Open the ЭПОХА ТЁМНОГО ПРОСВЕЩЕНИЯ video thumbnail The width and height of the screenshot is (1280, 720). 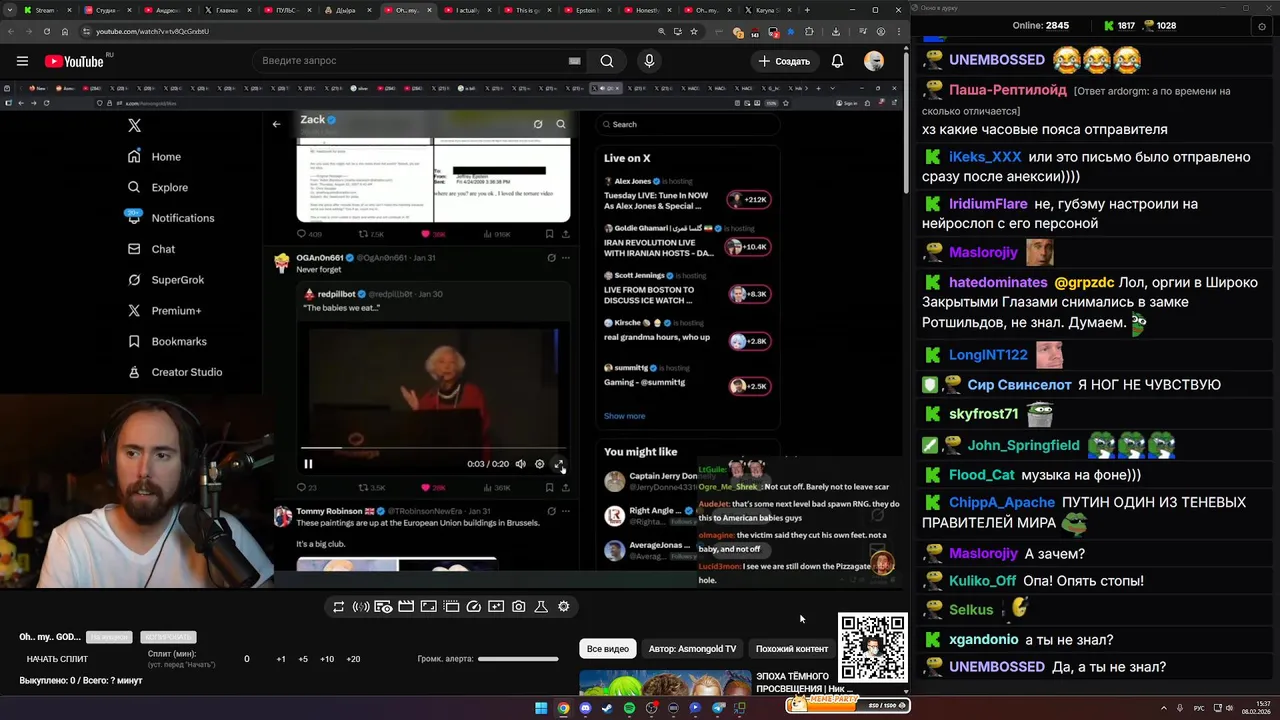click(x=665, y=683)
